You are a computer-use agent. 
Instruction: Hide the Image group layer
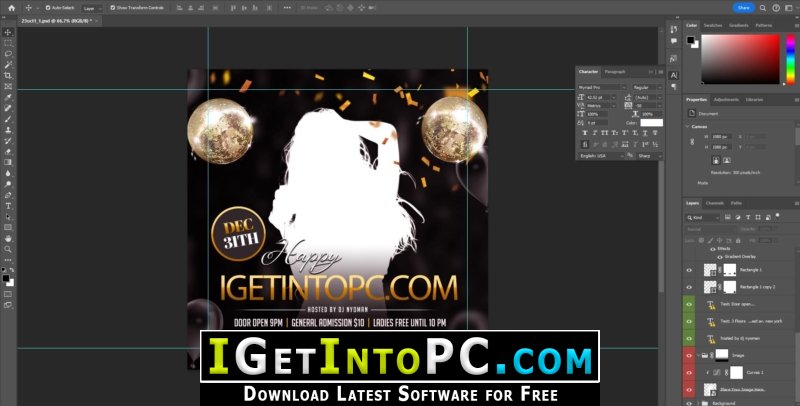(x=689, y=355)
